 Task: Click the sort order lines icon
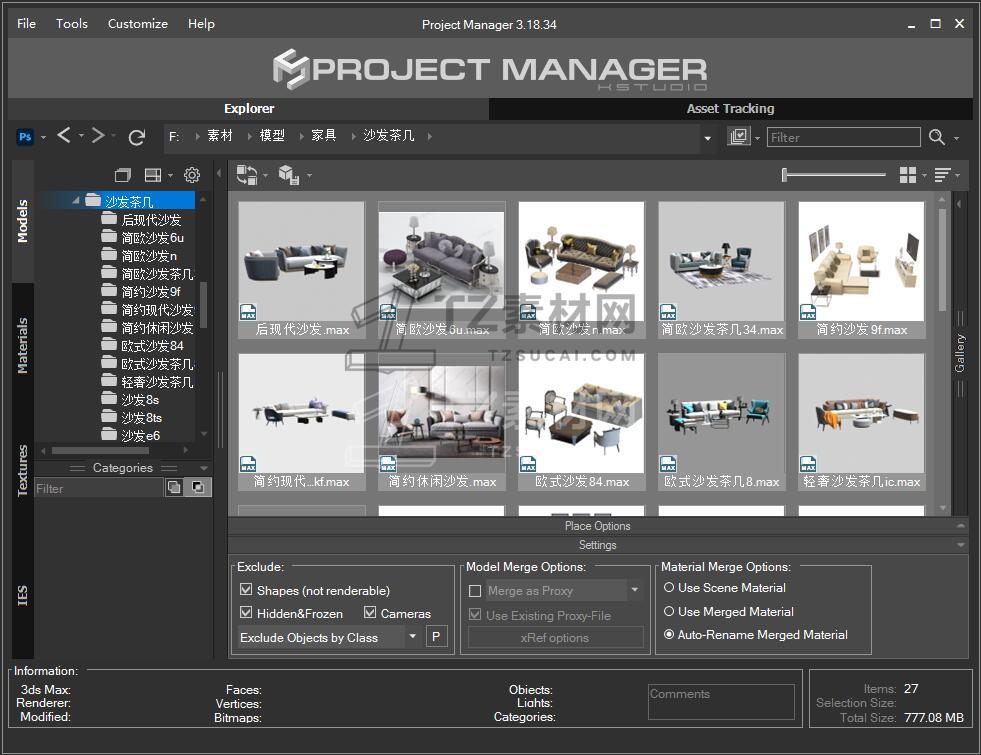pos(942,175)
